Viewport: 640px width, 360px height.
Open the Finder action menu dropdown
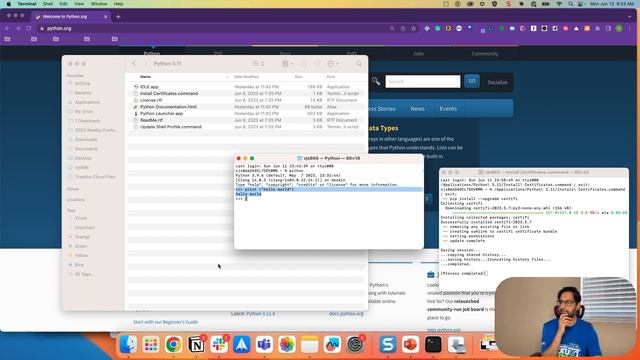(x=333, y=64)
